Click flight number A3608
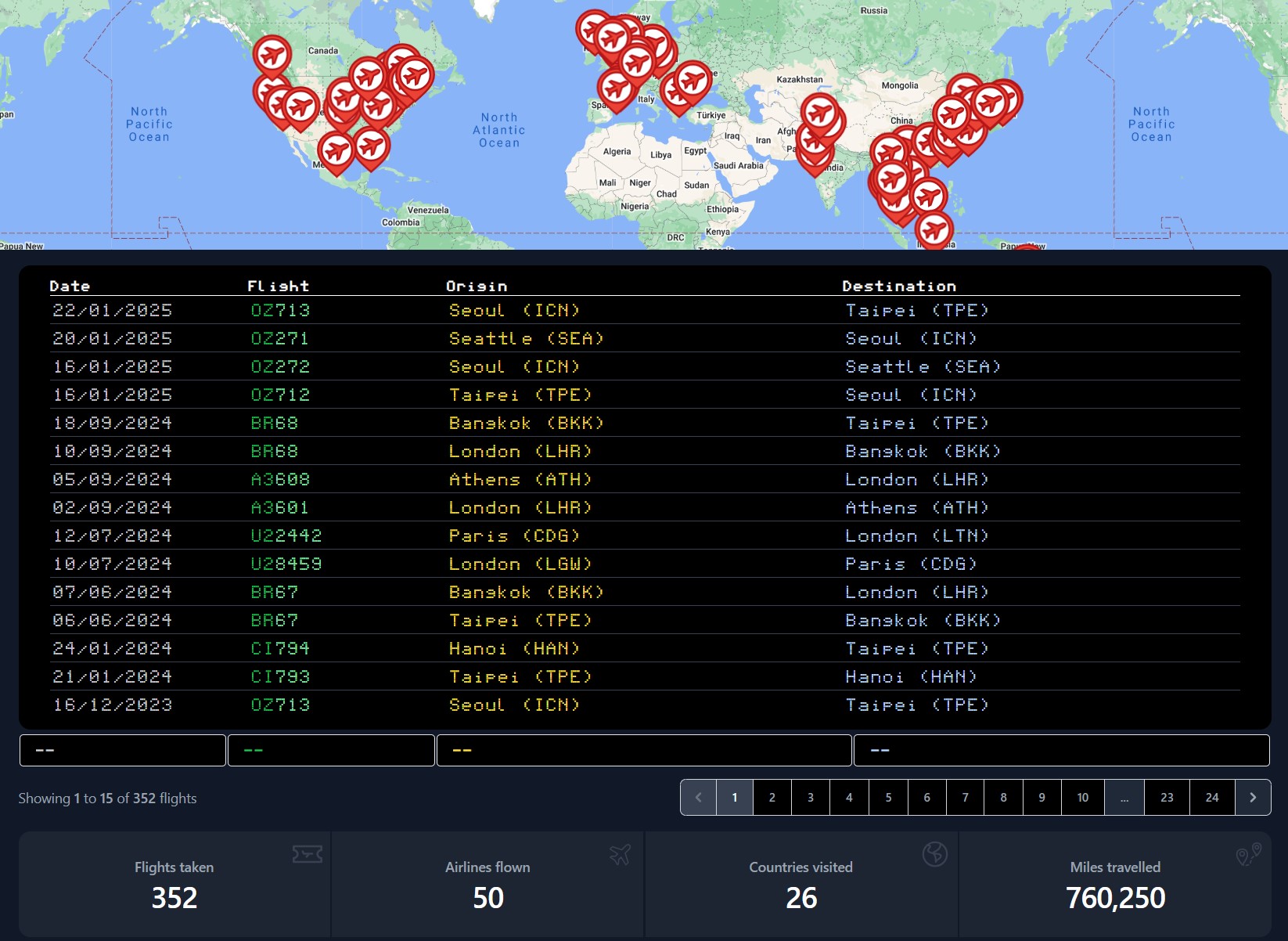 [280, 479]
